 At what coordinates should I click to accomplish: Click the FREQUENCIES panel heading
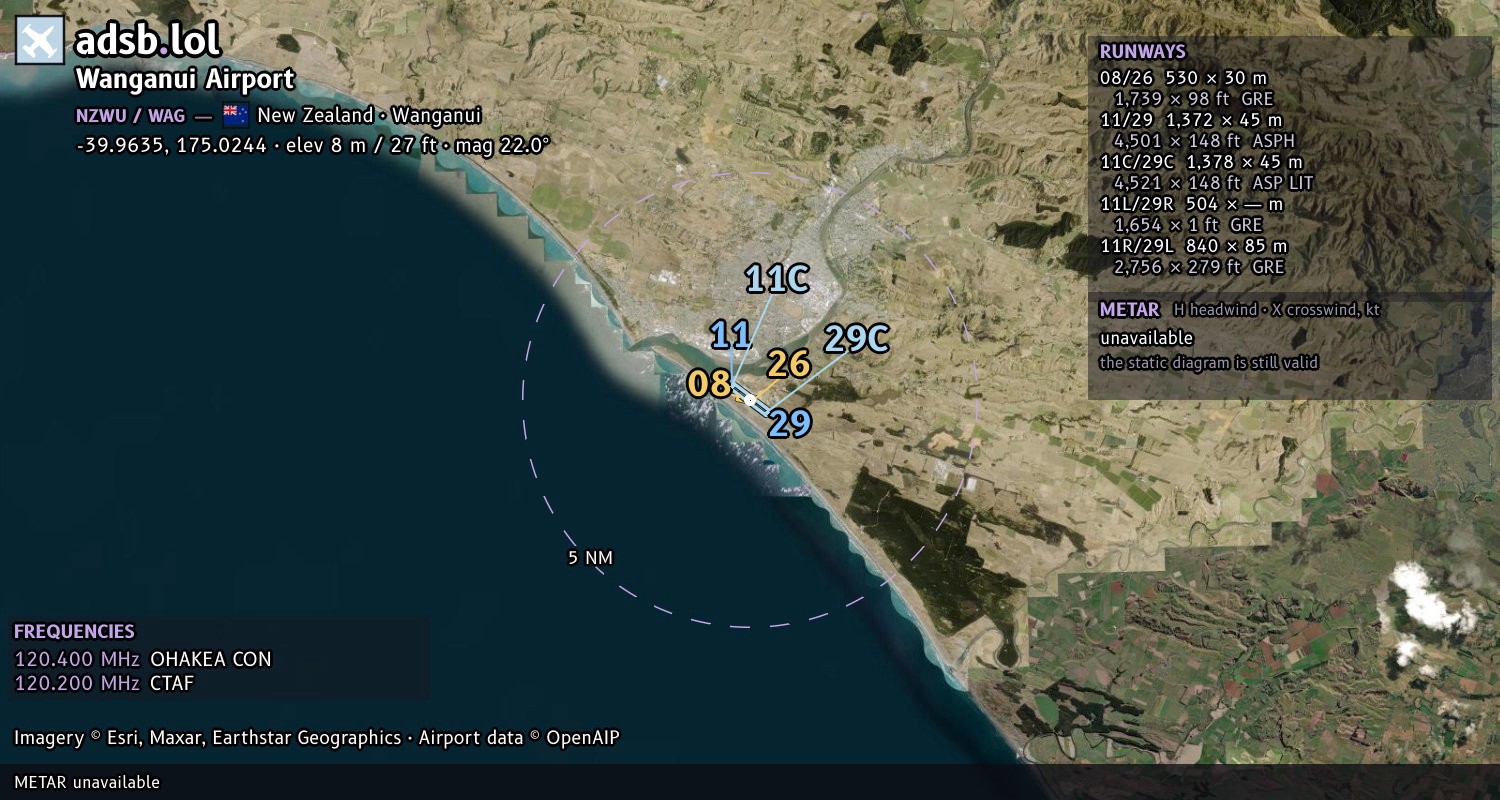(x=74, y=632)
